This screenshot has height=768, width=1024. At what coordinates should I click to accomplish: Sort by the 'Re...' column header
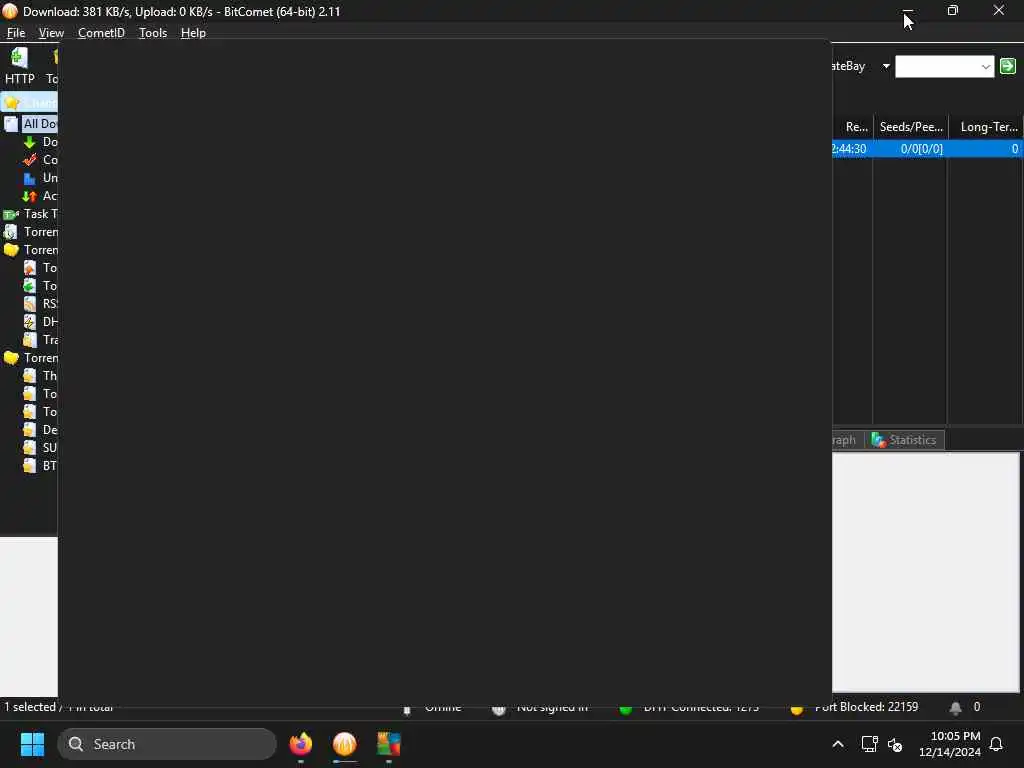(853, 127)
